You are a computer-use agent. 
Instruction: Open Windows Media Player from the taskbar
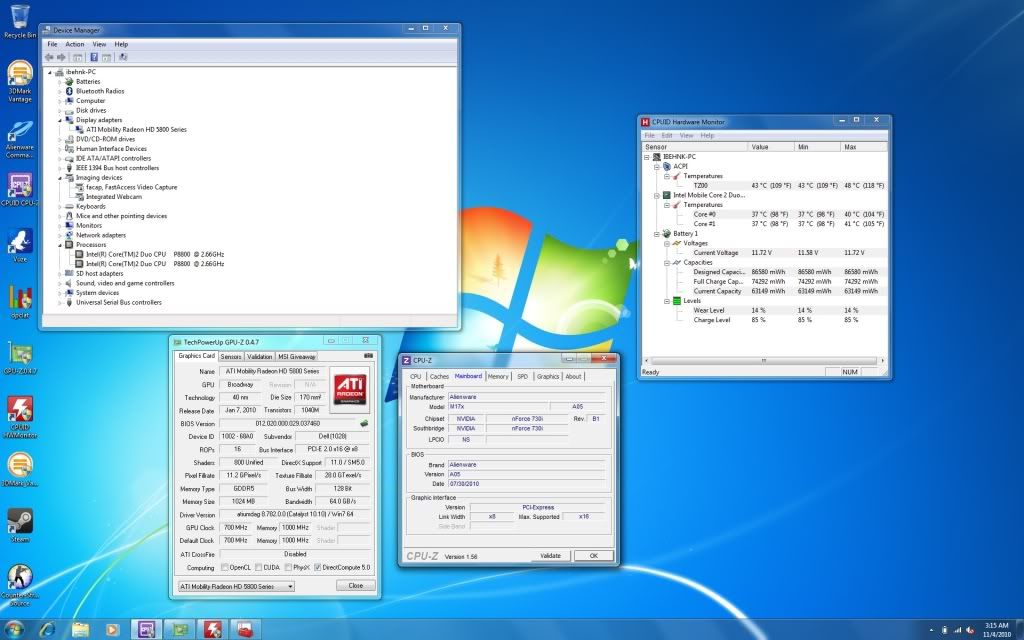[112, 630]
